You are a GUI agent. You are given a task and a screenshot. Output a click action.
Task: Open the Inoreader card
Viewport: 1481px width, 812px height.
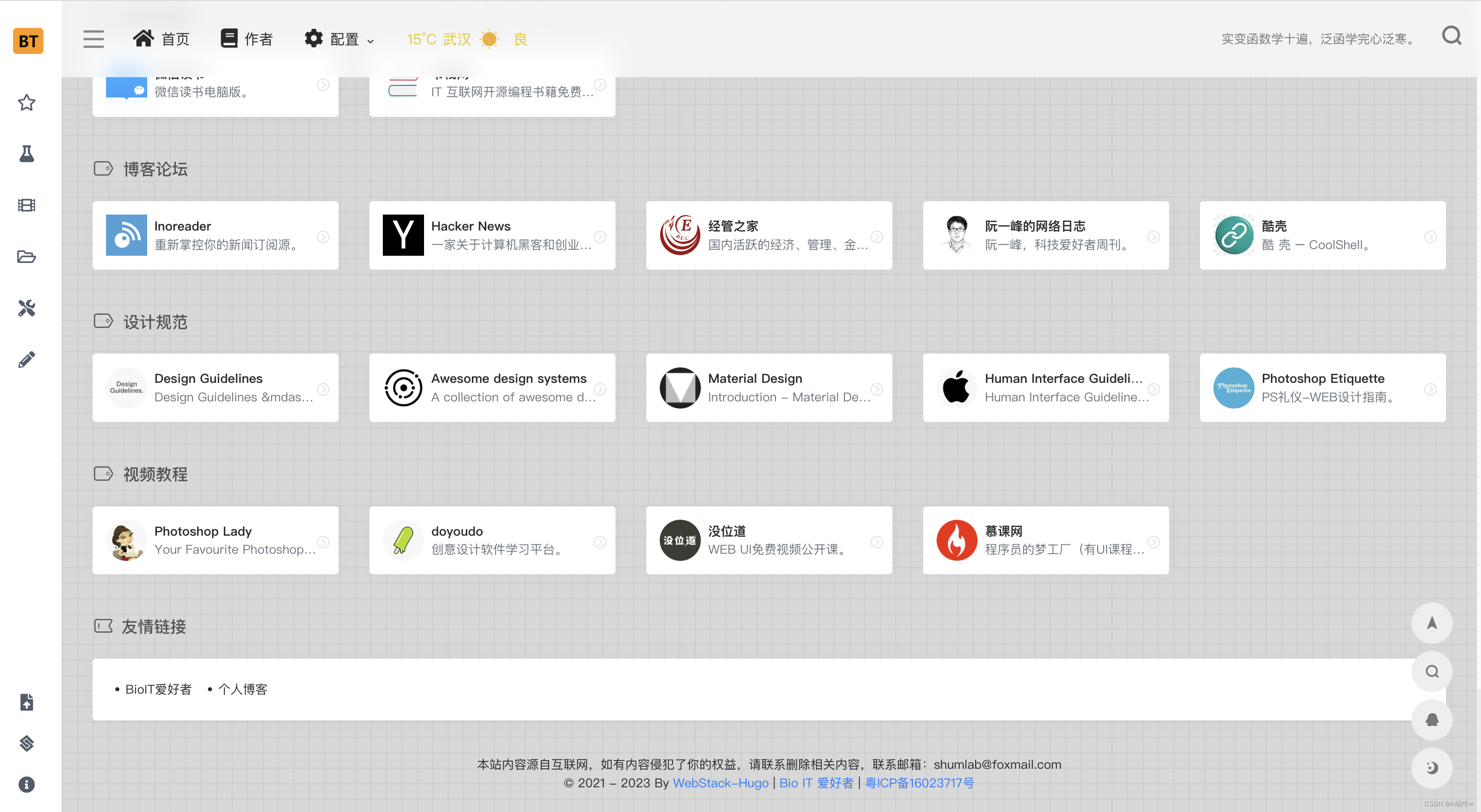pos(215,235)
